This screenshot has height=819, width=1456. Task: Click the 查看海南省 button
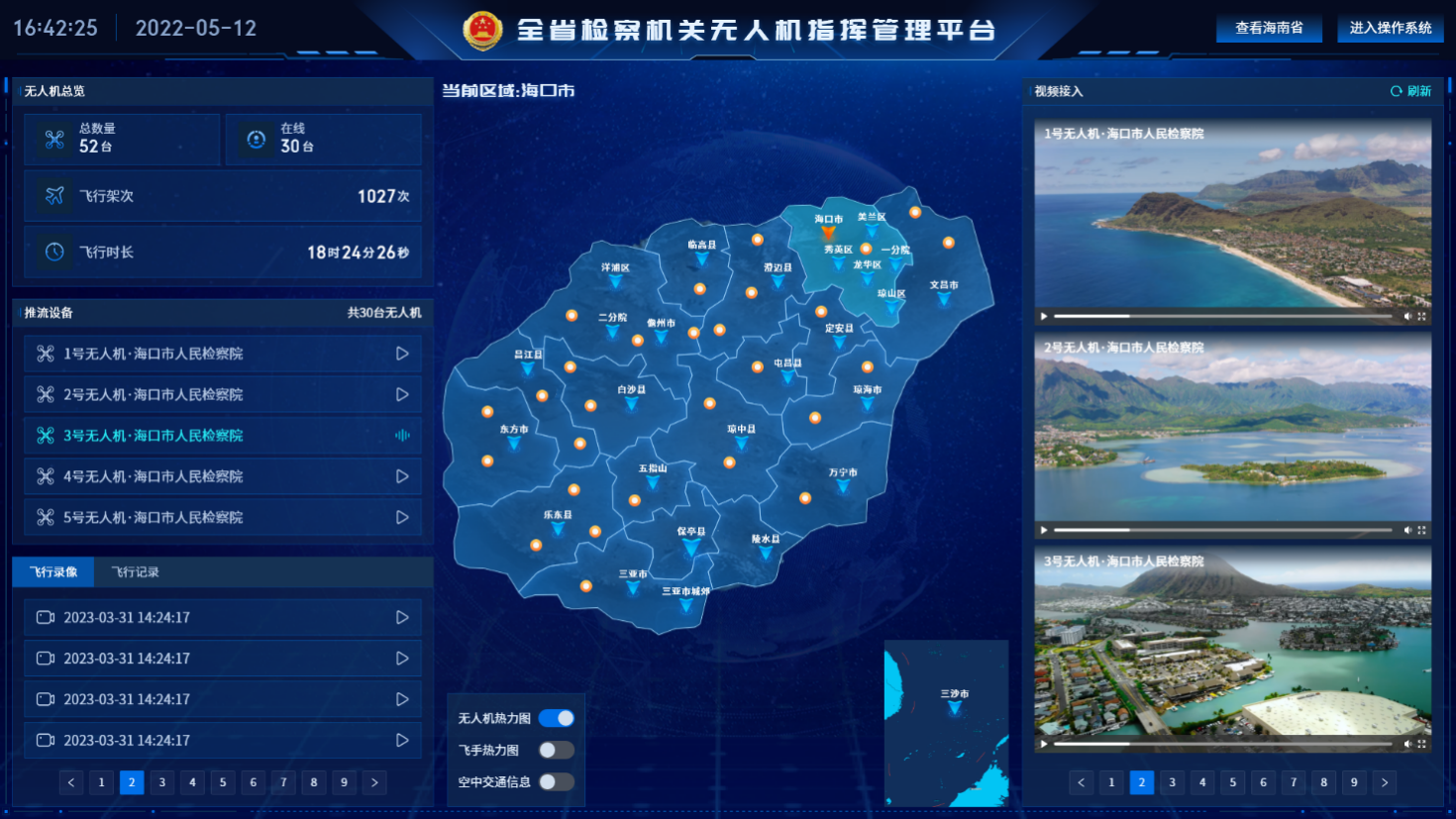[x=1269, y=28]
